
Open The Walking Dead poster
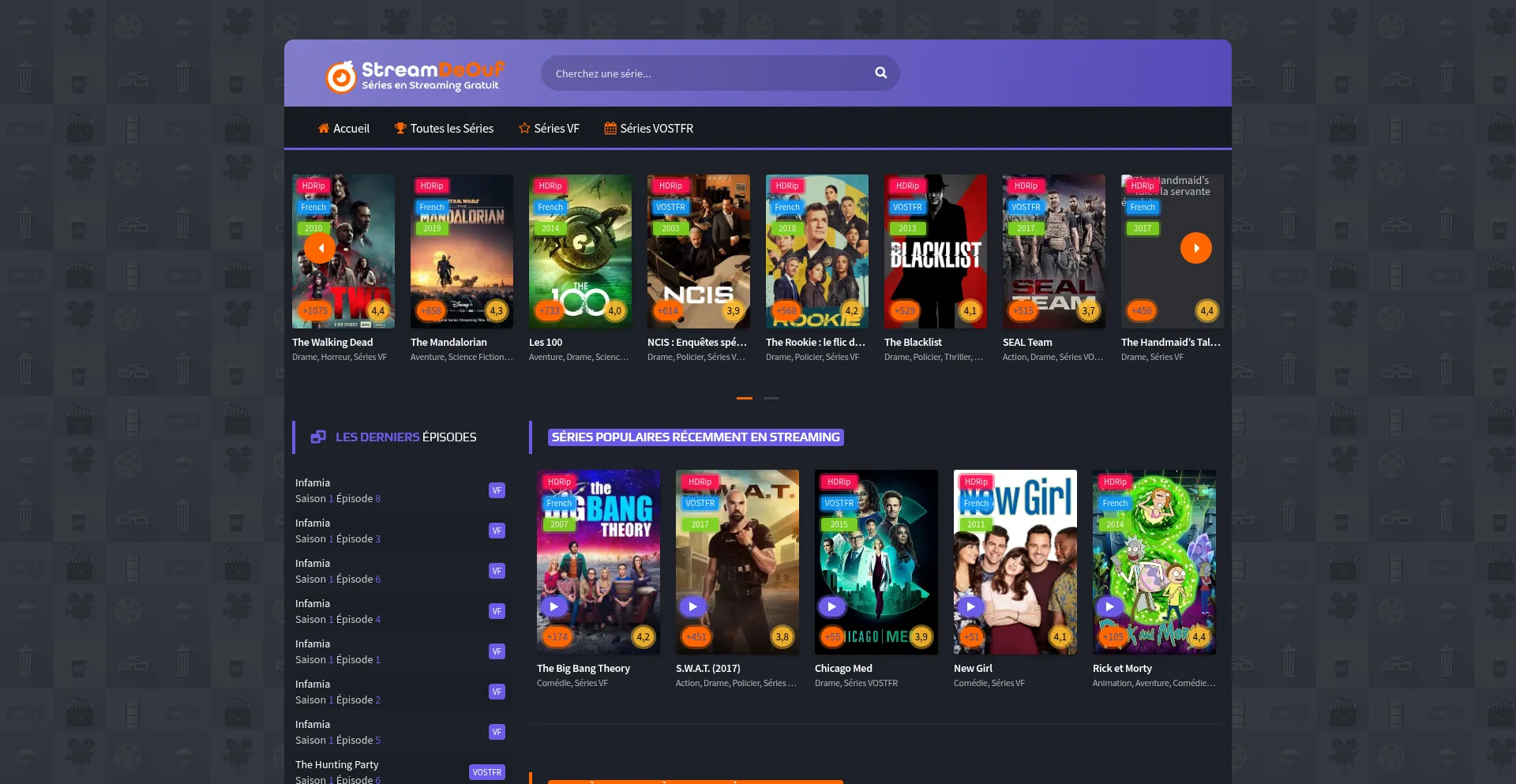click(x=343, y=251)
